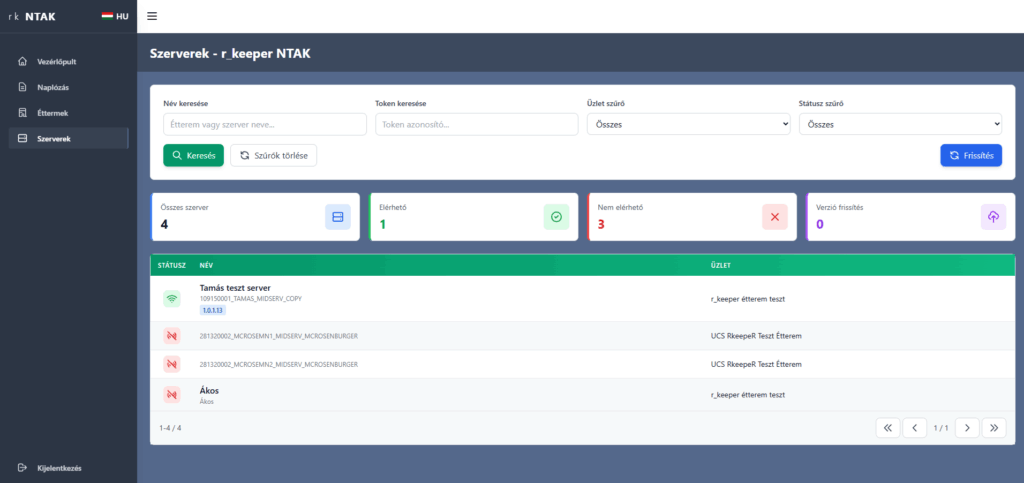Jump to last page with double-right arrow
The height and width of the screenshot is (483, 1024).
pyautogui.click(x=994, y=428)
